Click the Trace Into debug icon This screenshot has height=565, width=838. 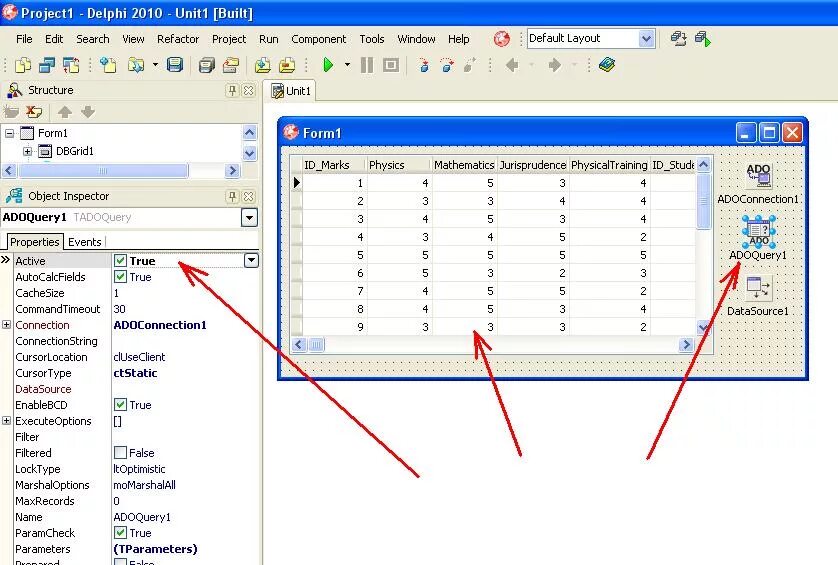click(x=424, y=65)
